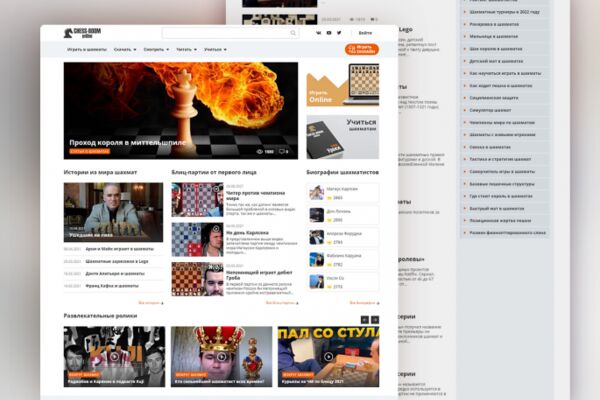Viewport: 600px width, 400px height.
Task: Open the Twitter icon in header
Action: (339, 33)
